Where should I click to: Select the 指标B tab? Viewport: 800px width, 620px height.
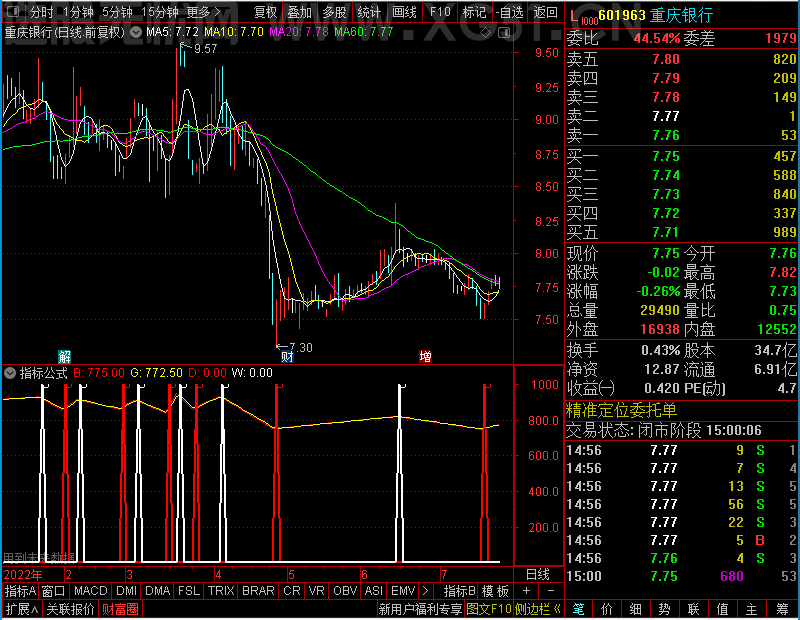coord(460,591)
